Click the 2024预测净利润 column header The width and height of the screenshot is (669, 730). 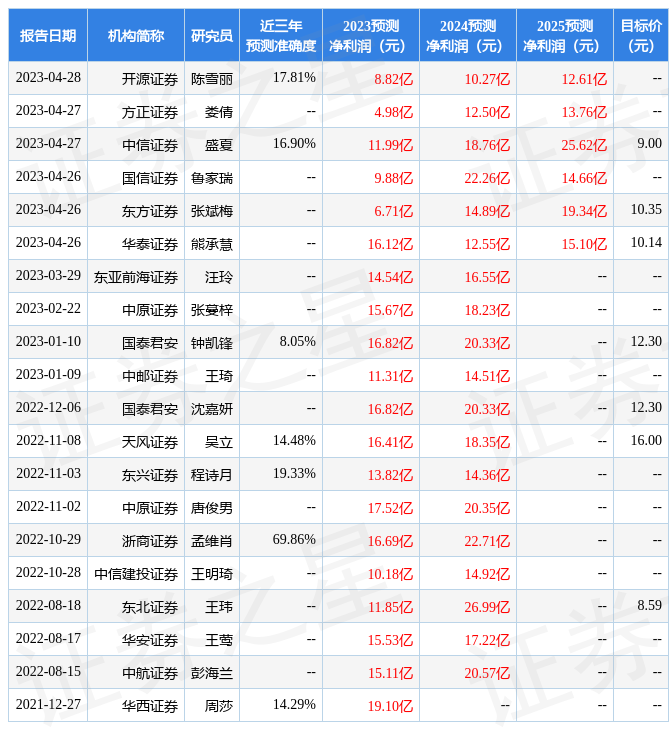(468, 35)
